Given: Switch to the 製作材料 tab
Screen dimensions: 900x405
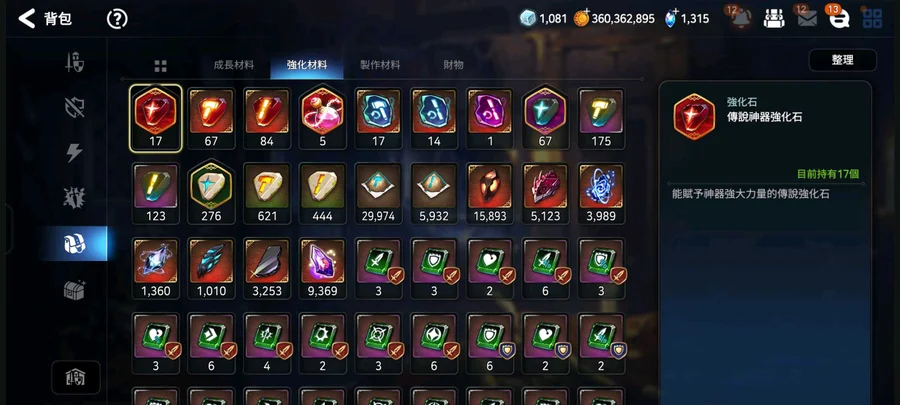Looking at the screenshot, I should click(380, 65).
